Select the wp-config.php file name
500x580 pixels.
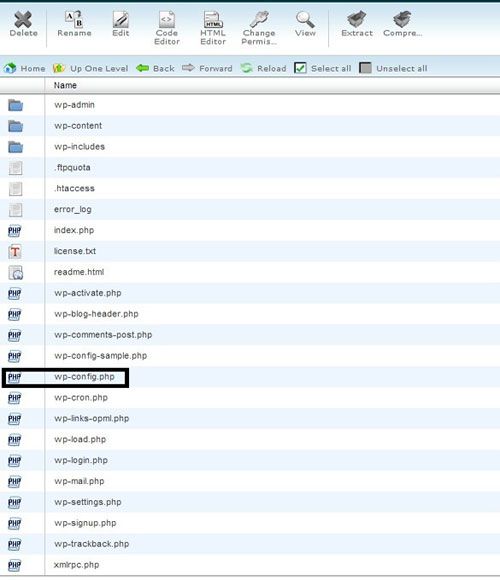pos(84,377)
